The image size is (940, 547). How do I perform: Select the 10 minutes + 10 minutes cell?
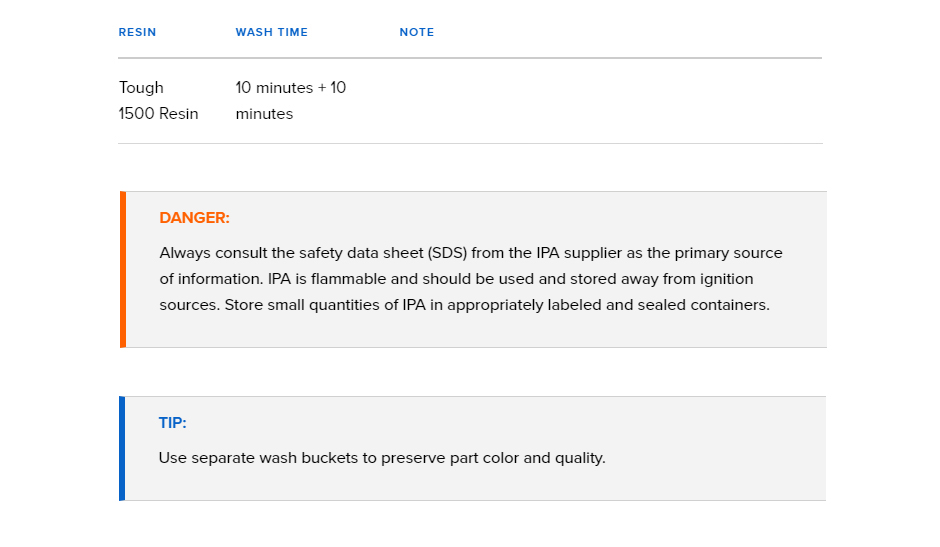(291, 101)
